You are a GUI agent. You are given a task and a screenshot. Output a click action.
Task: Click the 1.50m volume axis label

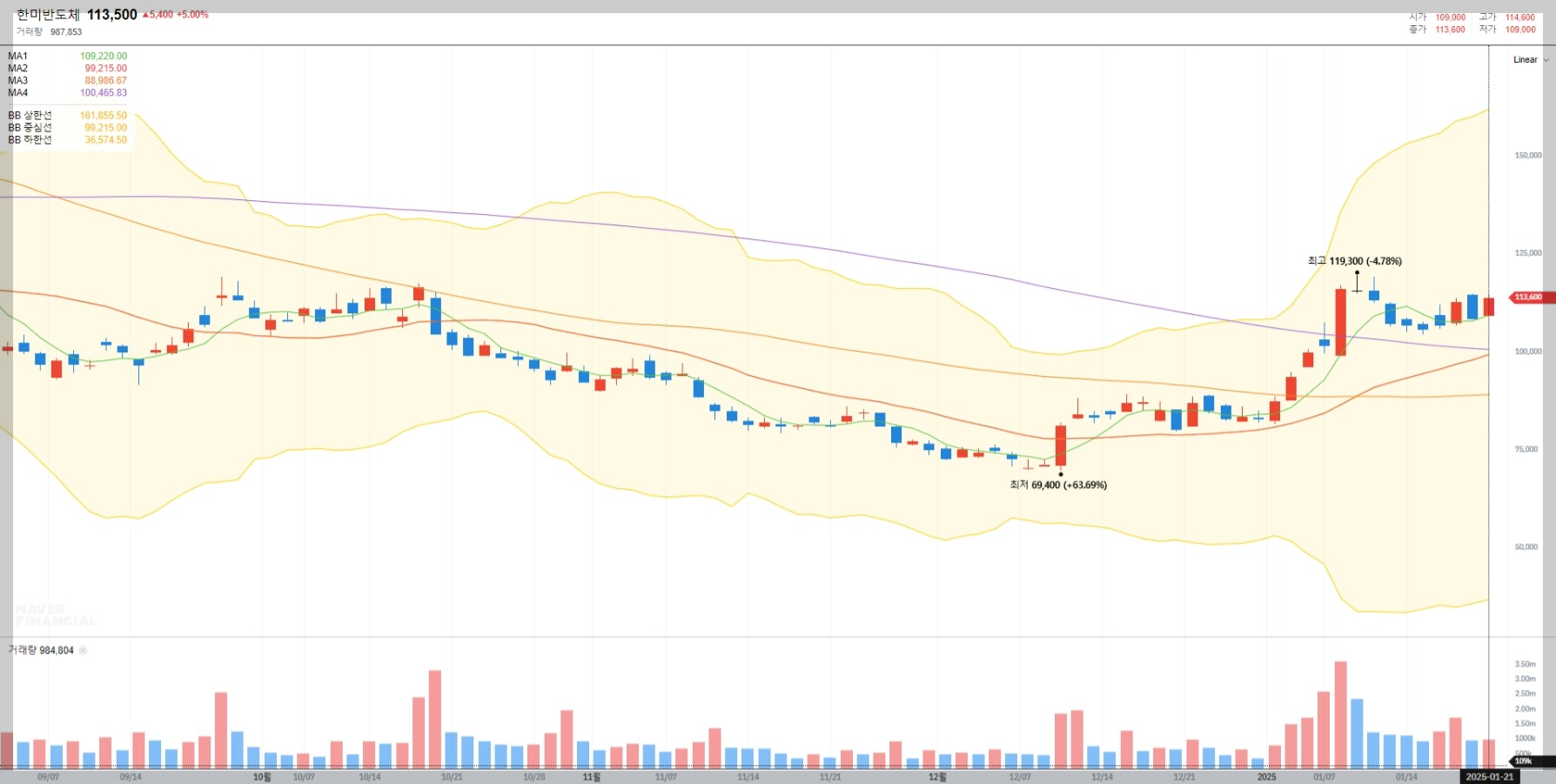(x=1525, y=724)
